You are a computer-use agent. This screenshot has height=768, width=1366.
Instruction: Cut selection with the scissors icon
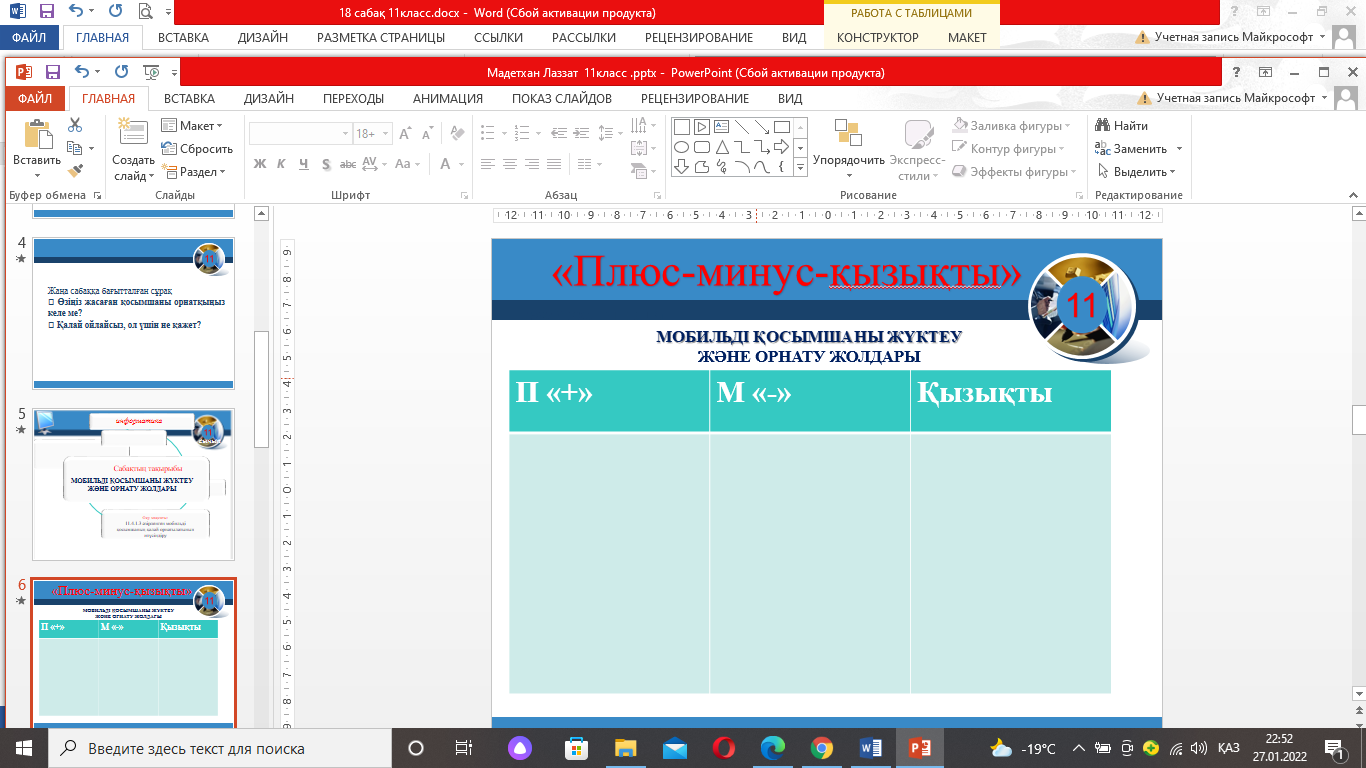pos(75,126)
